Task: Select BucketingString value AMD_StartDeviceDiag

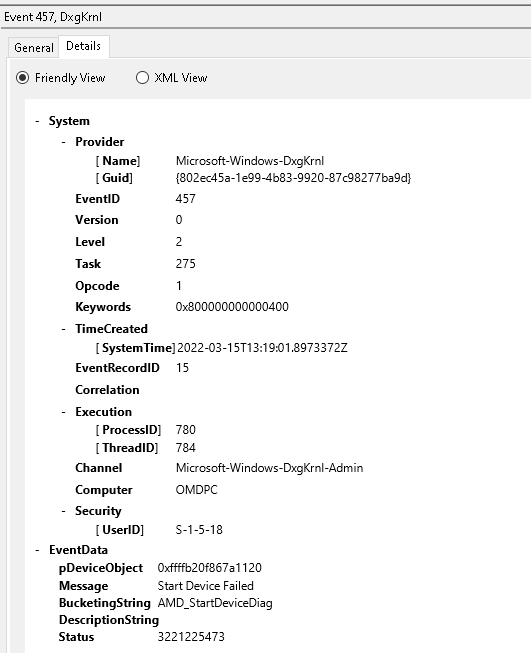Action: pos(215,603)
